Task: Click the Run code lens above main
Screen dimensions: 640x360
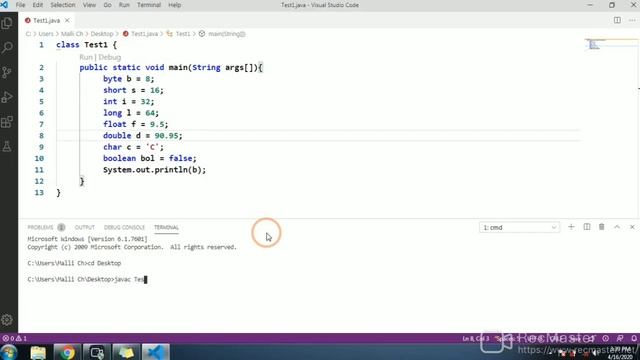Action: (x=86, y=57)
